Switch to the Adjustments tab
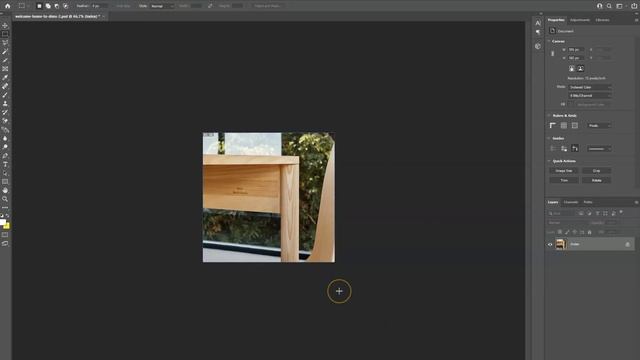This screenshot has height=360, width=640. click(x=580, y=20)
